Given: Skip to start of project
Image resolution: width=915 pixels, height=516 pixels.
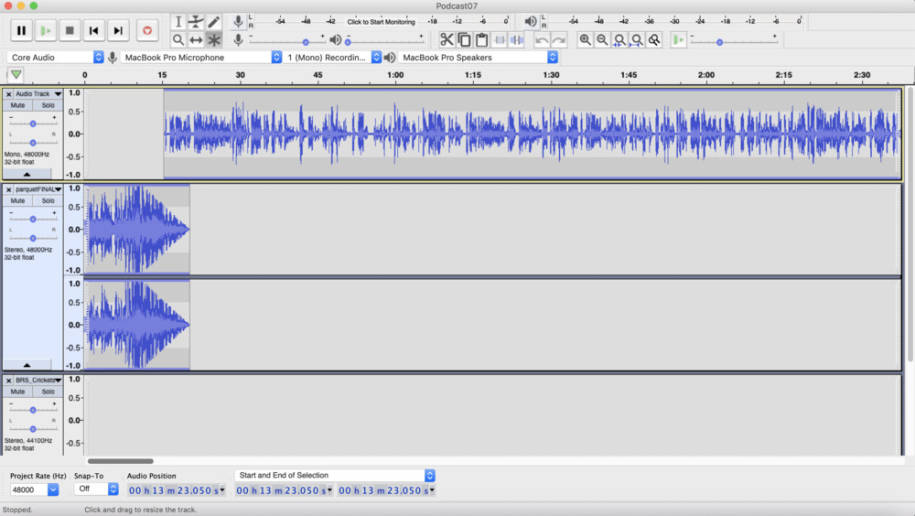Looking at the screenshot, I should pos(93,30).
